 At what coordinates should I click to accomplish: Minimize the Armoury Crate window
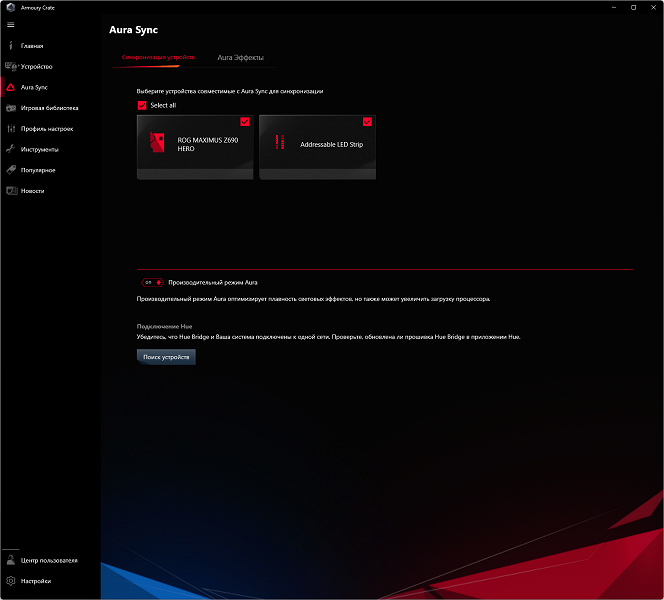614,8
